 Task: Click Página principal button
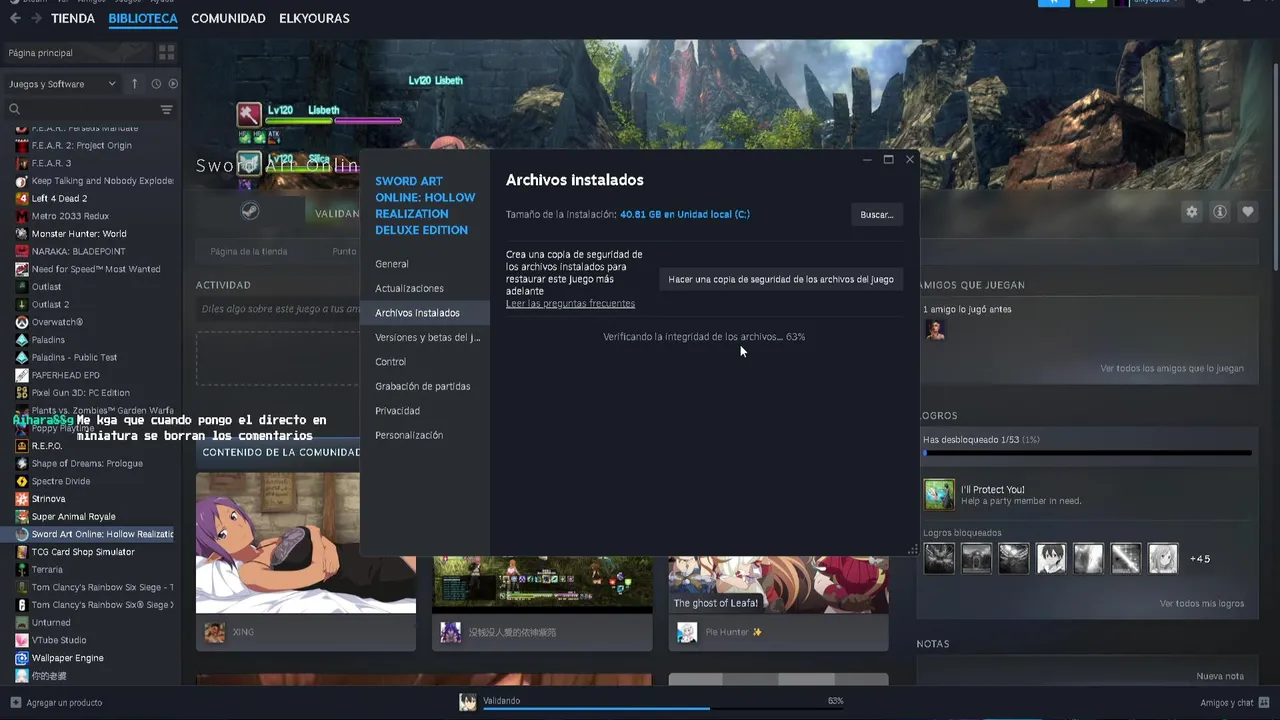pyautogui.click(x=78, y=52)
